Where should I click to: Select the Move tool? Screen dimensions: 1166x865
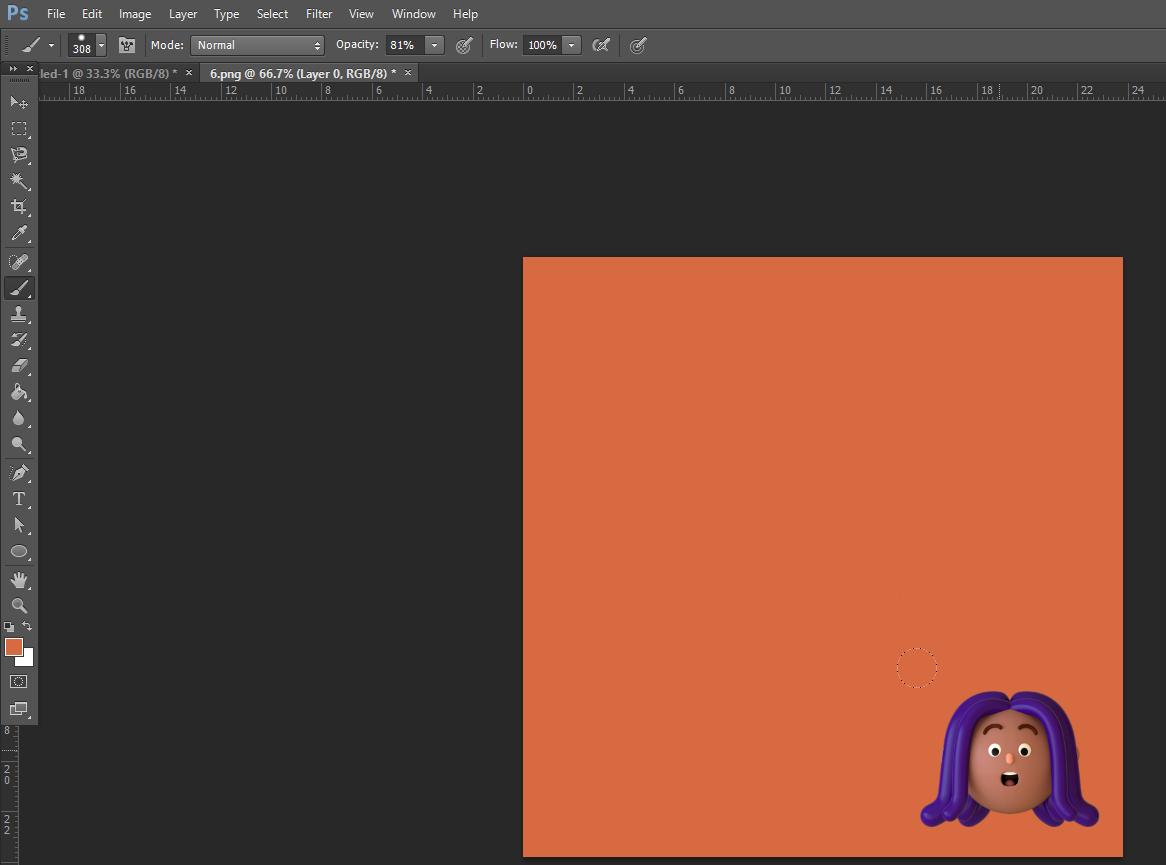(x=18, y=102)
